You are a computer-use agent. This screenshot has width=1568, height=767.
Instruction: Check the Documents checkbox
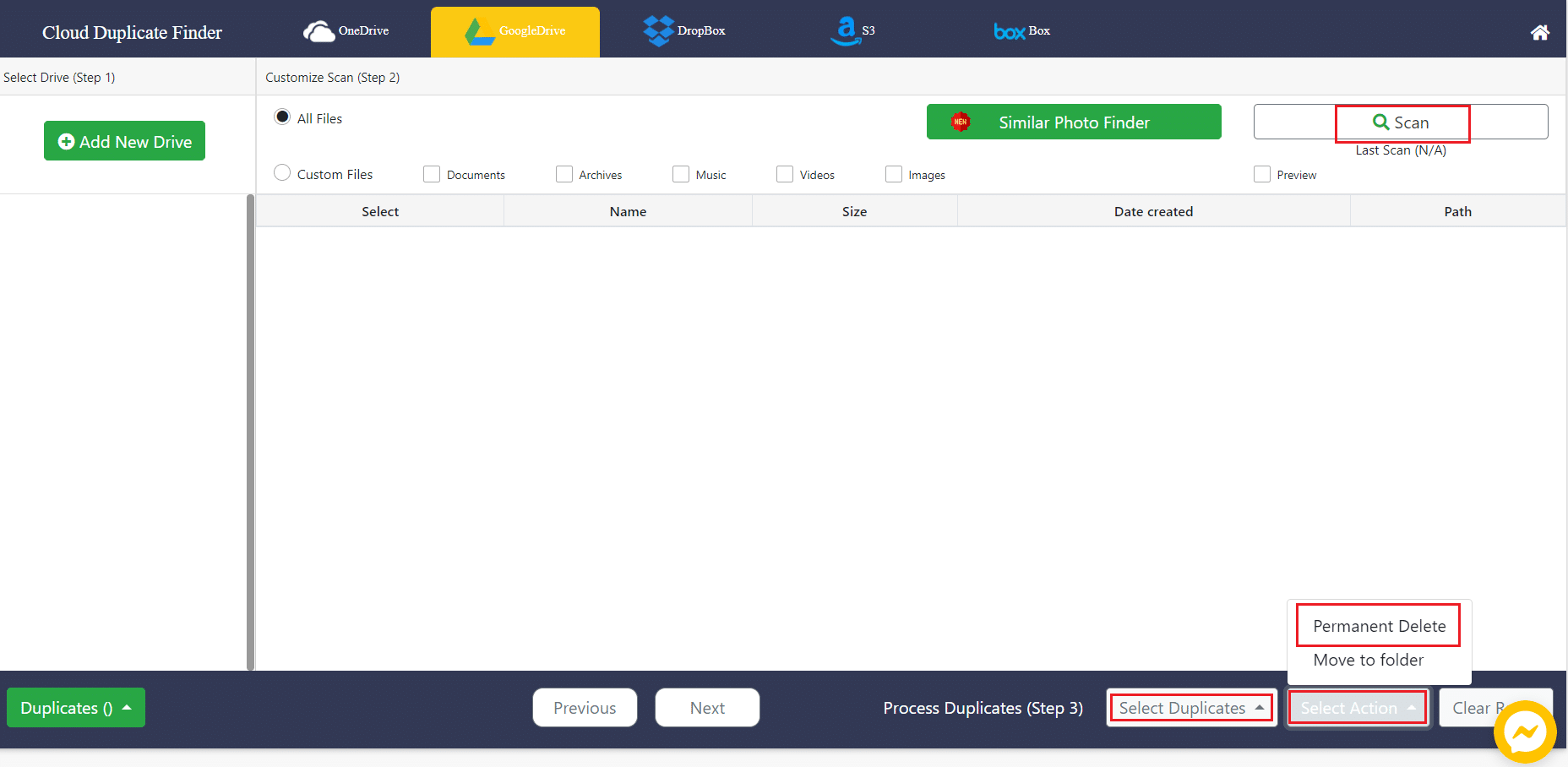click(x=432, y=174)
